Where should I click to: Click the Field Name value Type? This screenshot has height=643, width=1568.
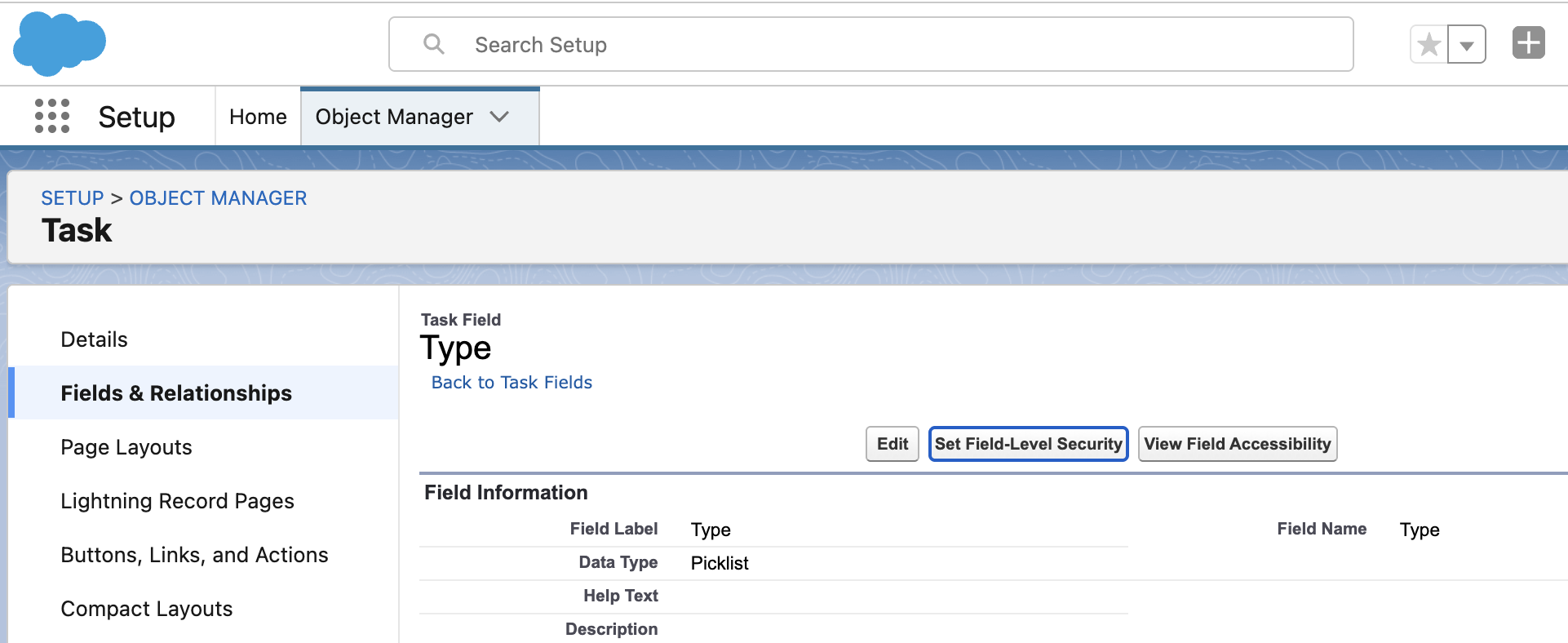[x=1420, y=530]
